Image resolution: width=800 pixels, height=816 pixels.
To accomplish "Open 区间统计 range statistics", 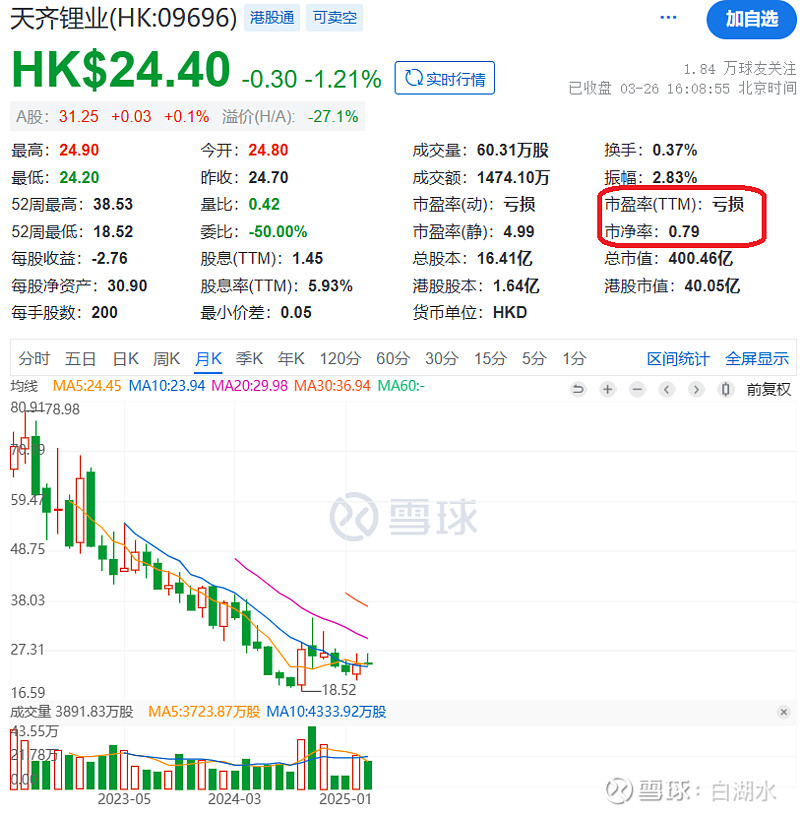I will 678,359.
